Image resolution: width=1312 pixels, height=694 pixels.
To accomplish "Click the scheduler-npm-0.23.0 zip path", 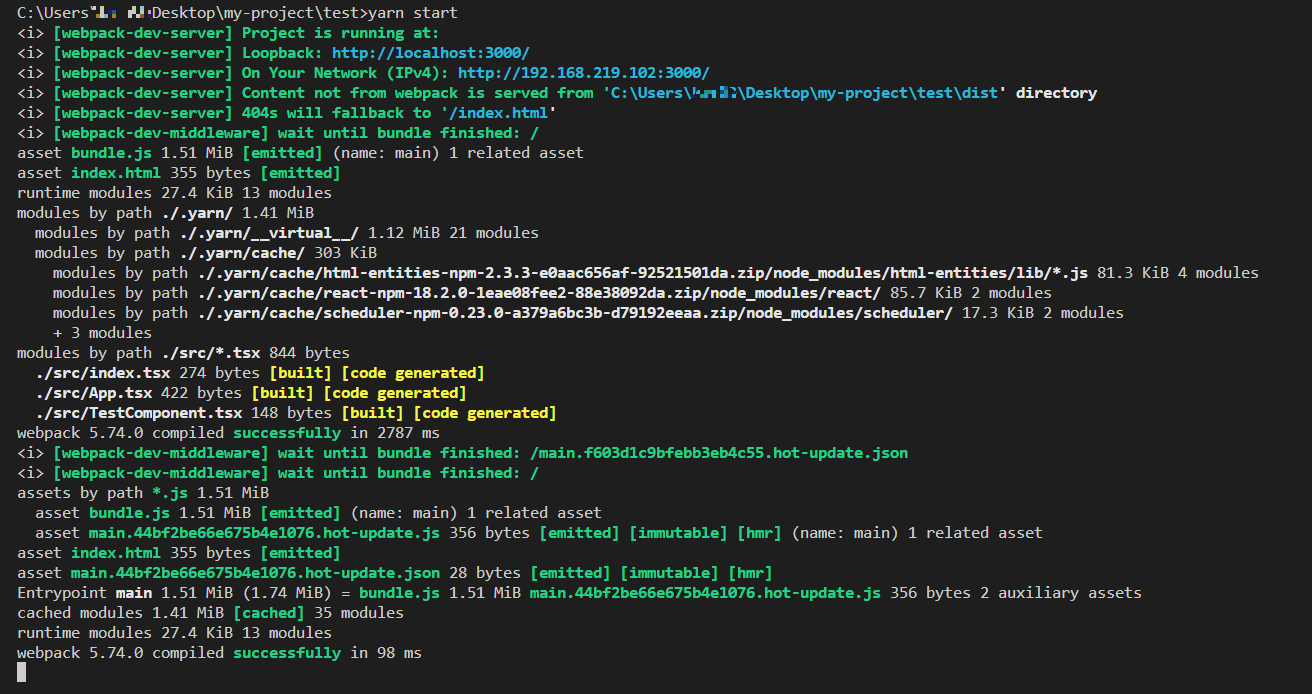I will (x=574, y=313).
